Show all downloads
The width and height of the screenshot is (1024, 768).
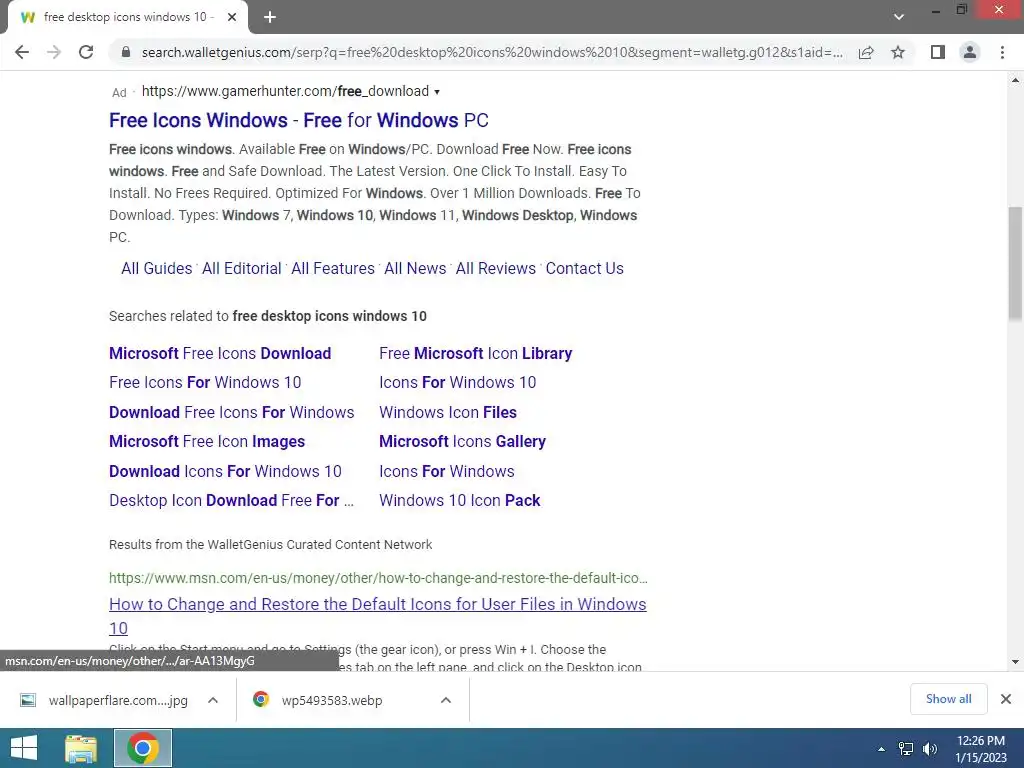coord(948,699)
